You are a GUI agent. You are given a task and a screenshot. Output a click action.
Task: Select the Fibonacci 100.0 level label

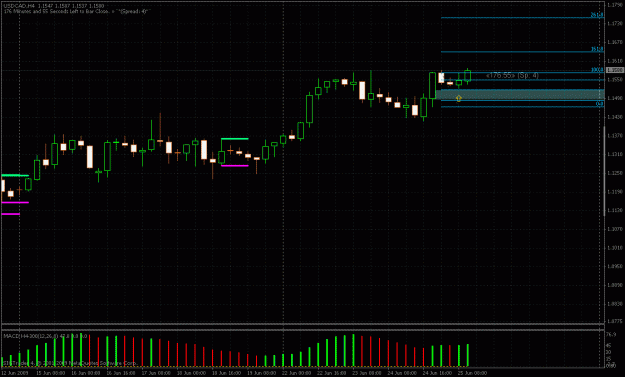(x=597, y=70)
